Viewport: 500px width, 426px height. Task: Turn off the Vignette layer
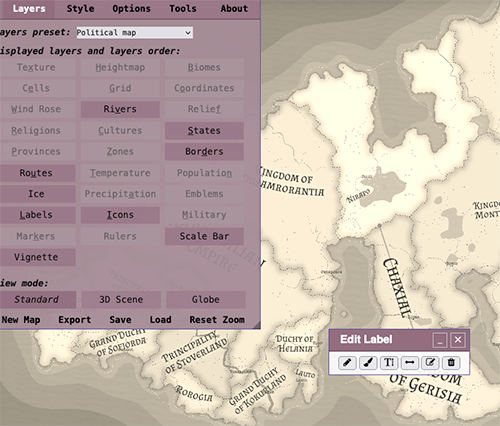pos(36,257)
